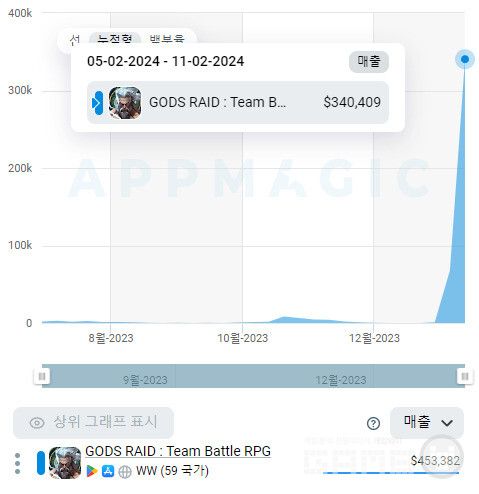This screenshot has height=494, width=479.
Task: Click the blue data point at chart peak
Action: click(x=465, y=59)
